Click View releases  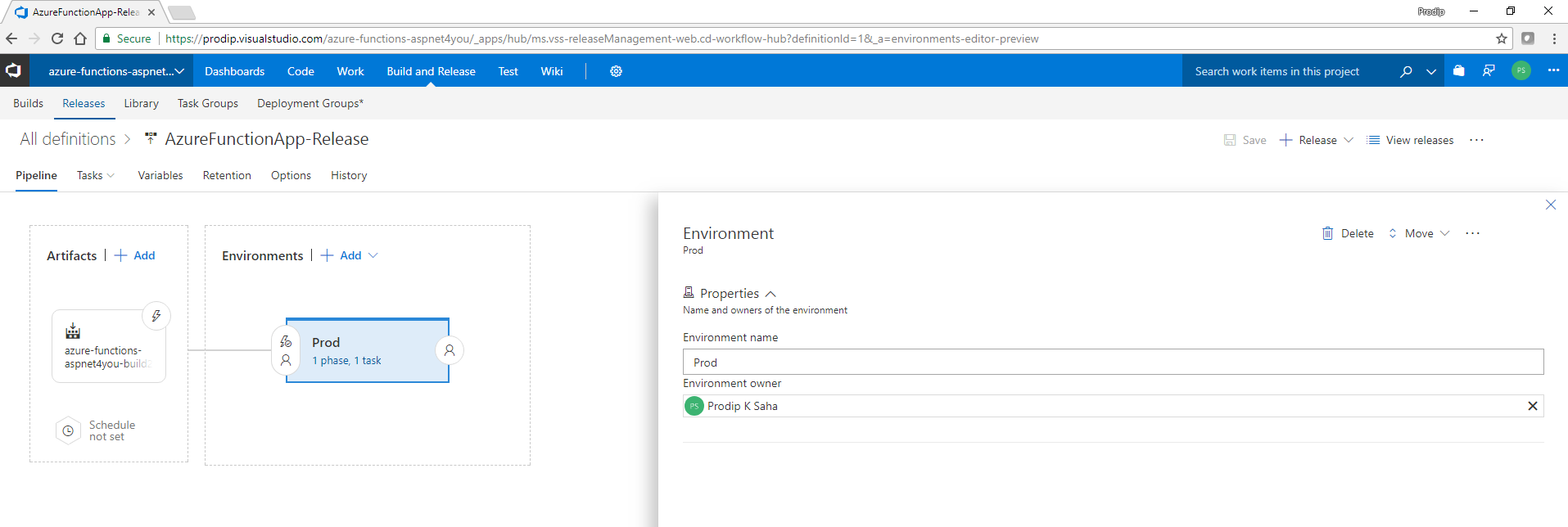[x=1410, y=140]
